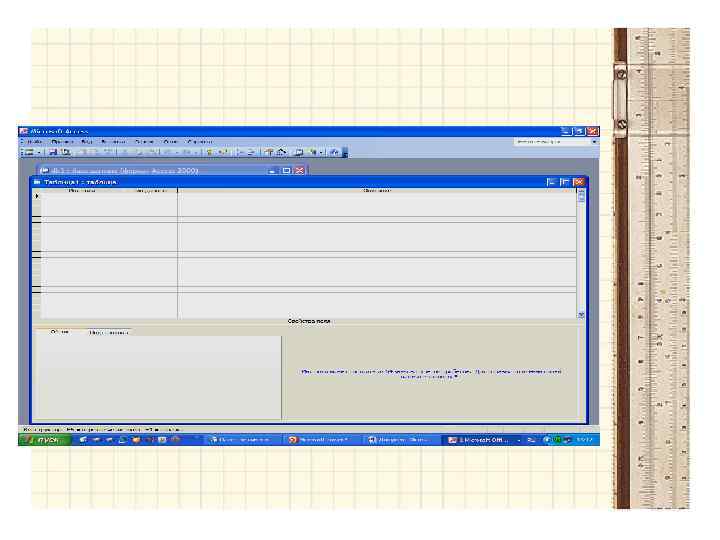Open the Properties toolbar icon
Image resolution: width=720 pixels, height=540 pixels.
click(269, 152)
